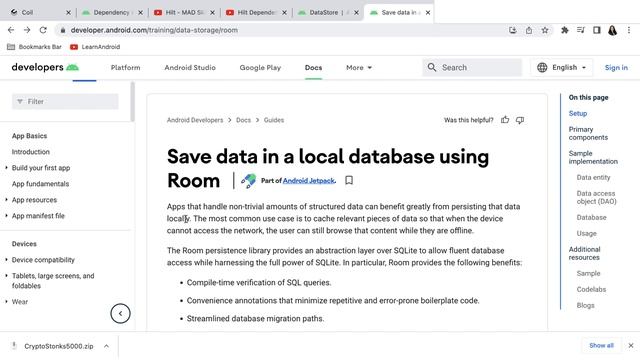This screenshot has width=640, height=360.
Task: Expand Device compatibility section
Action: click(6, 260)
